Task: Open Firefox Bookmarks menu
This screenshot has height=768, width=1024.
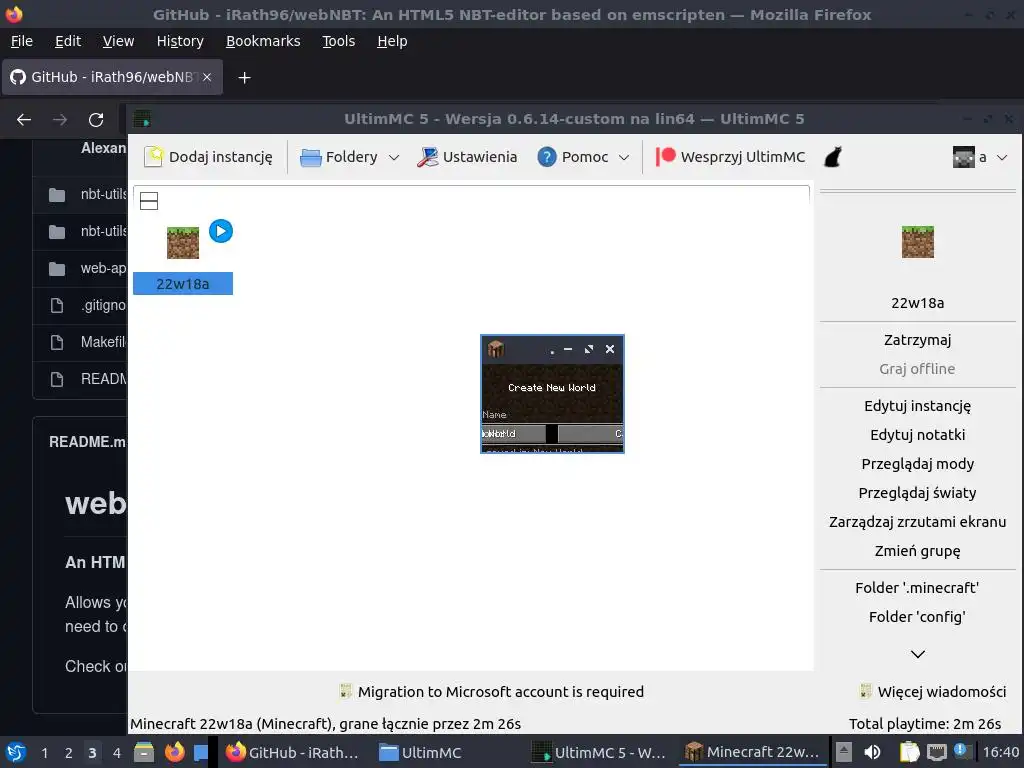Action: click(263, 41)
